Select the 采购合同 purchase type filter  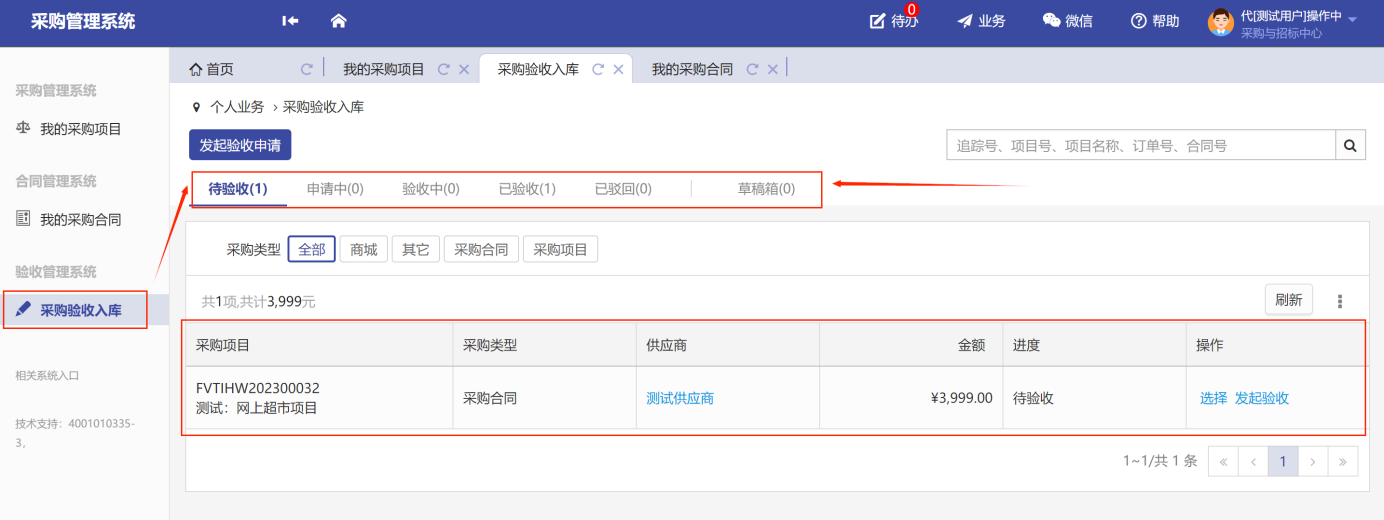(481, 250)
